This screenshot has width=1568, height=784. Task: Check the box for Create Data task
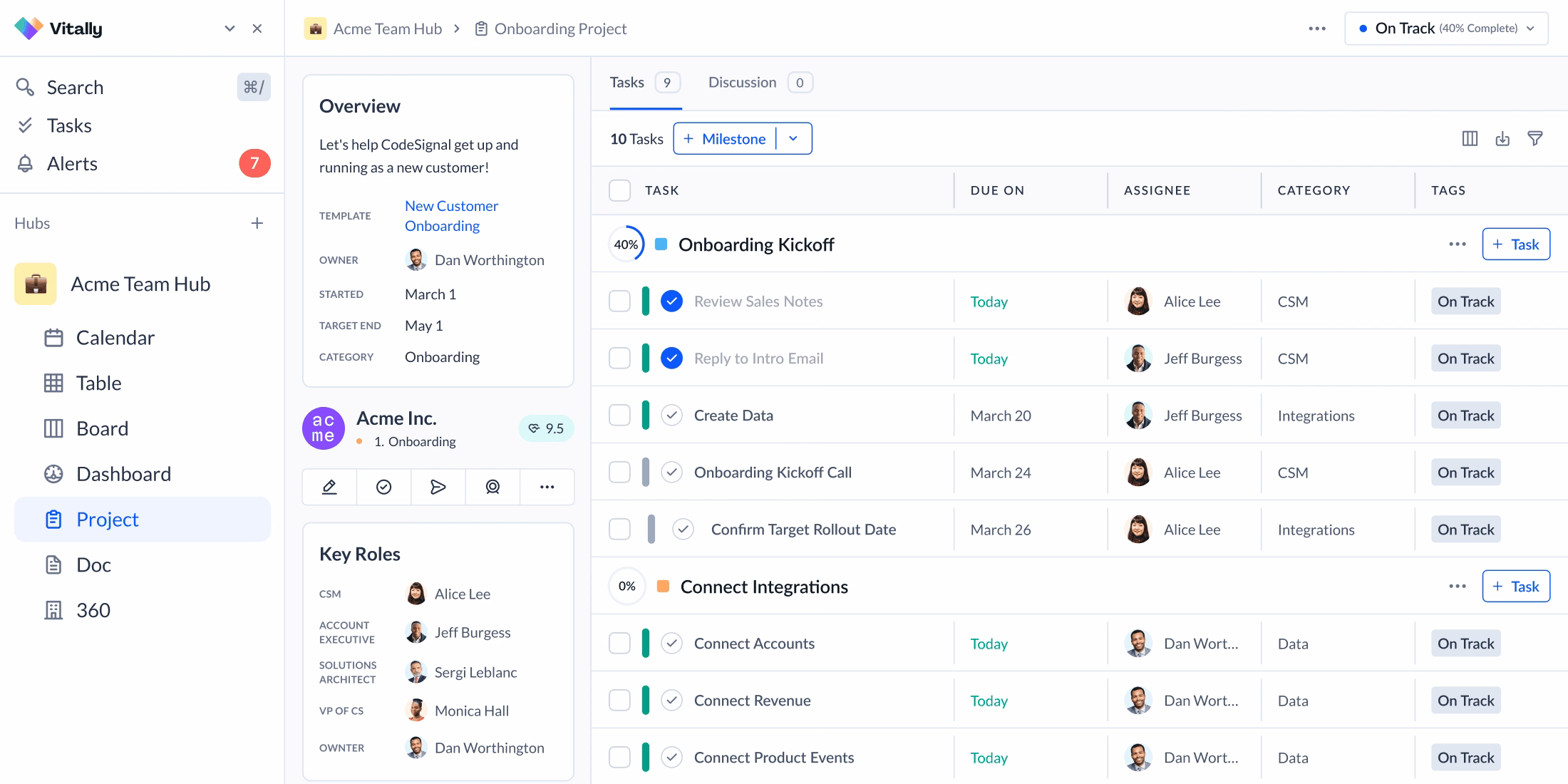click(x=619, y=415)
